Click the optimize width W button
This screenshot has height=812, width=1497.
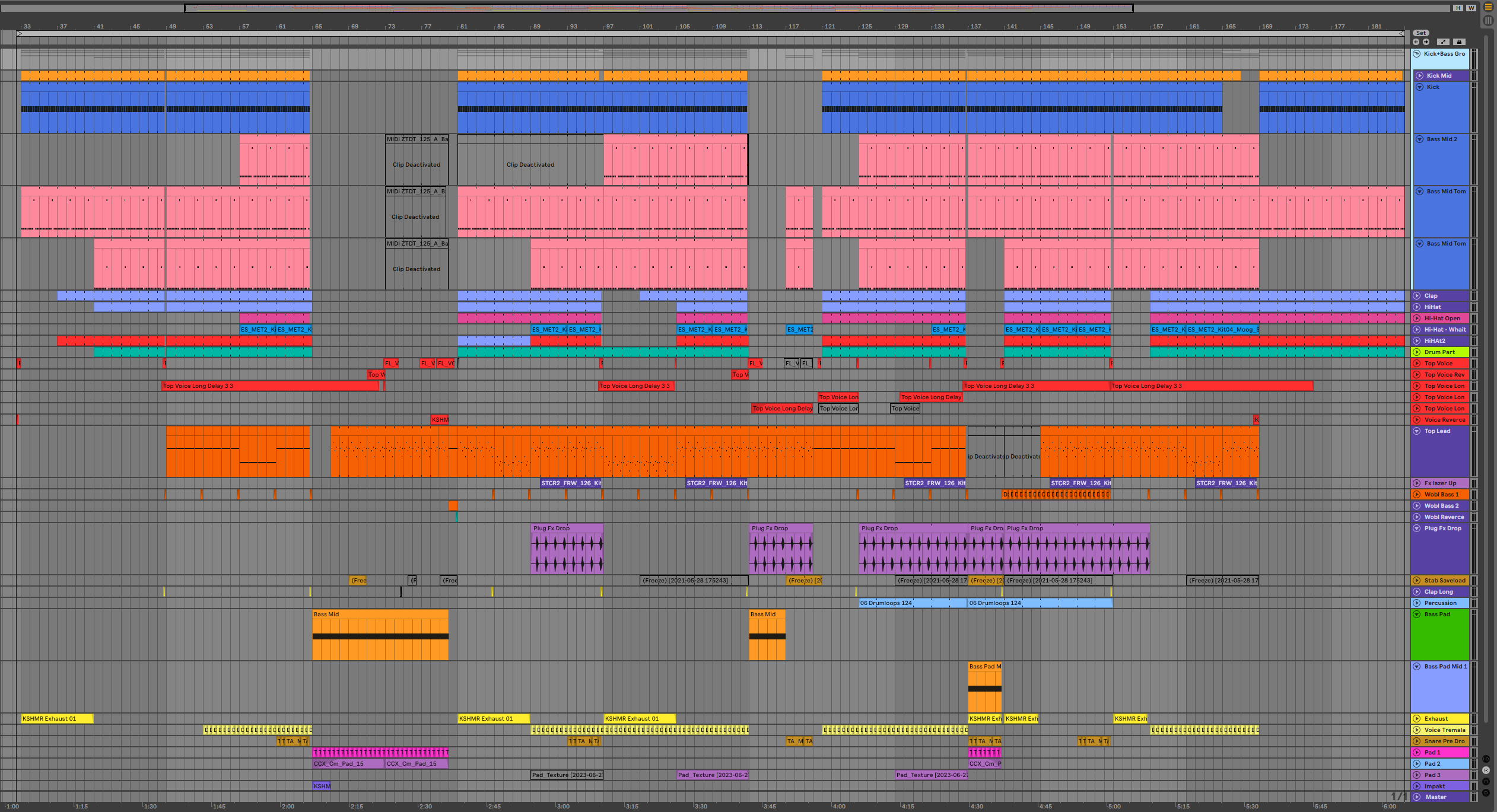(1471, 8)
